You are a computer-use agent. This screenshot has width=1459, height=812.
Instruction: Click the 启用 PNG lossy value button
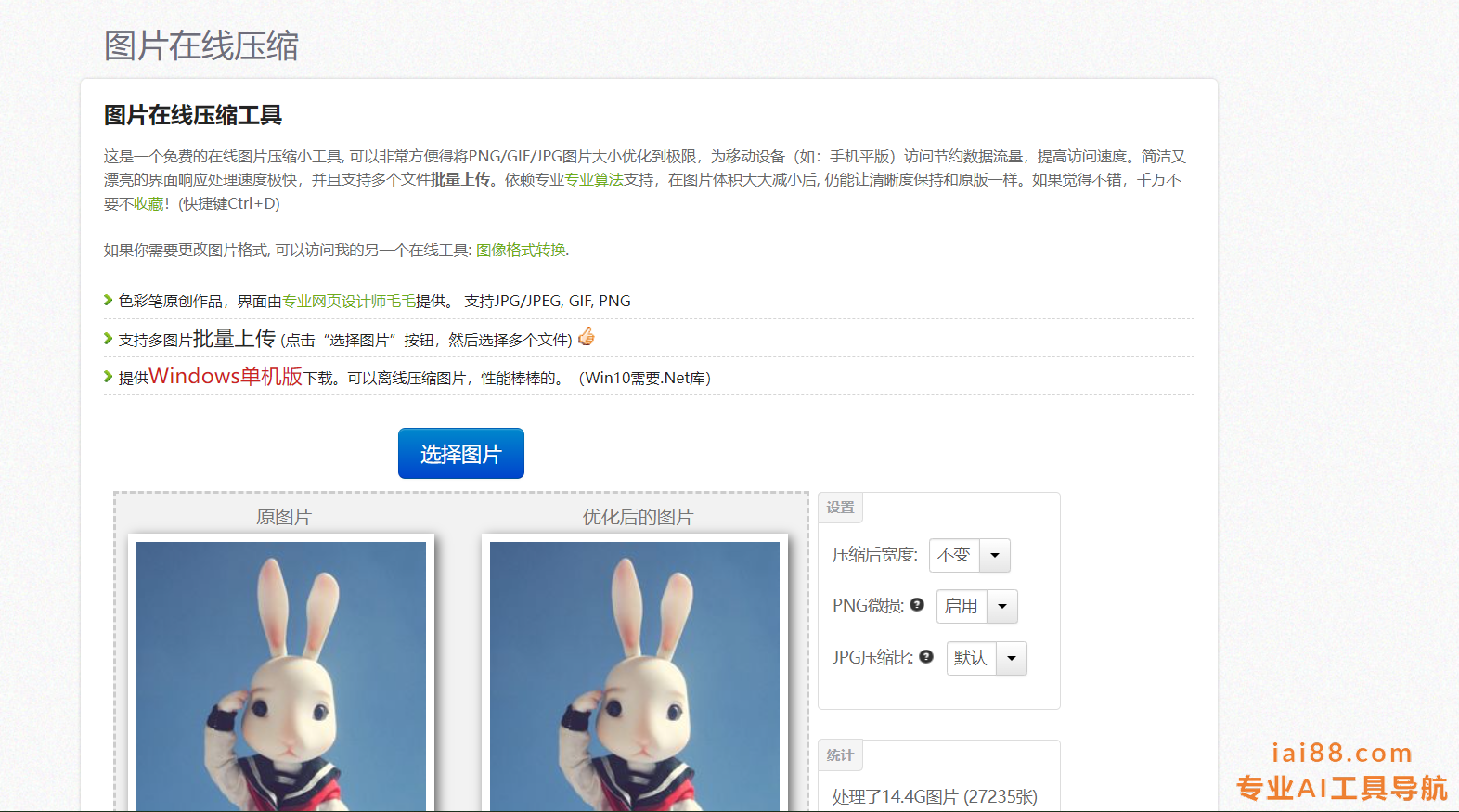(x=962, y=607)
